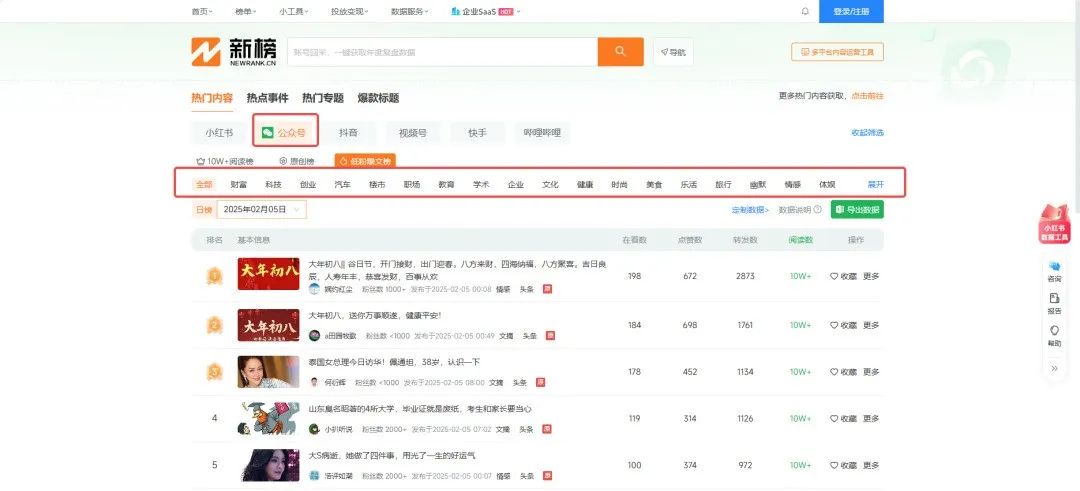Open 导航 navigation button

click(673, 52)
